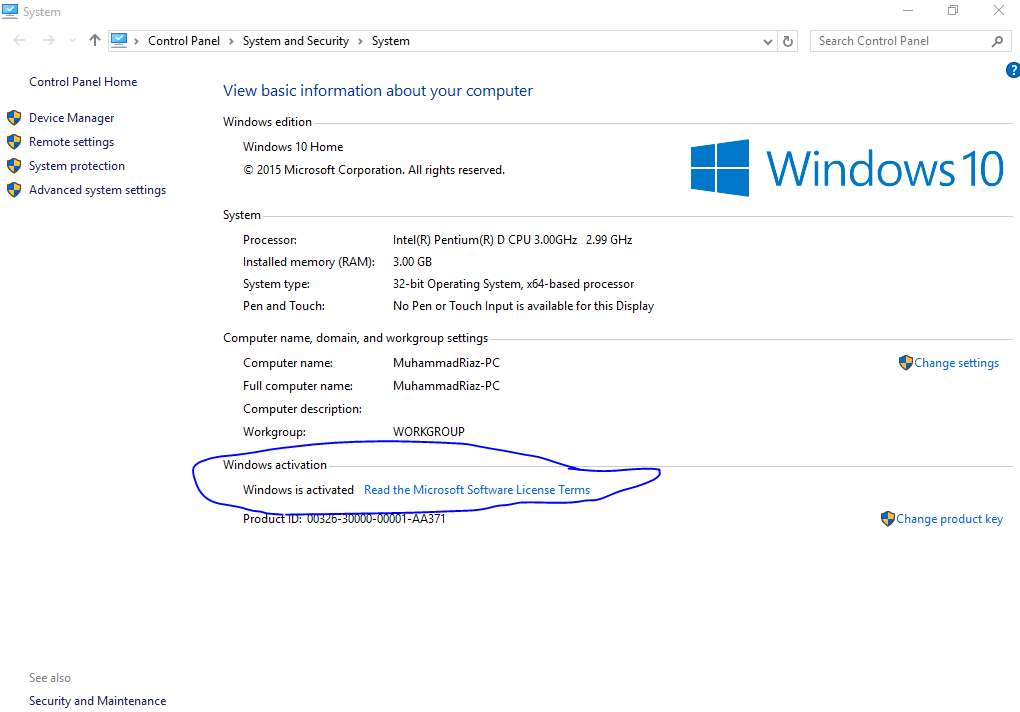Go to Control Panel Home
This screenshot has height=712, width=1020.
(83, 82)
